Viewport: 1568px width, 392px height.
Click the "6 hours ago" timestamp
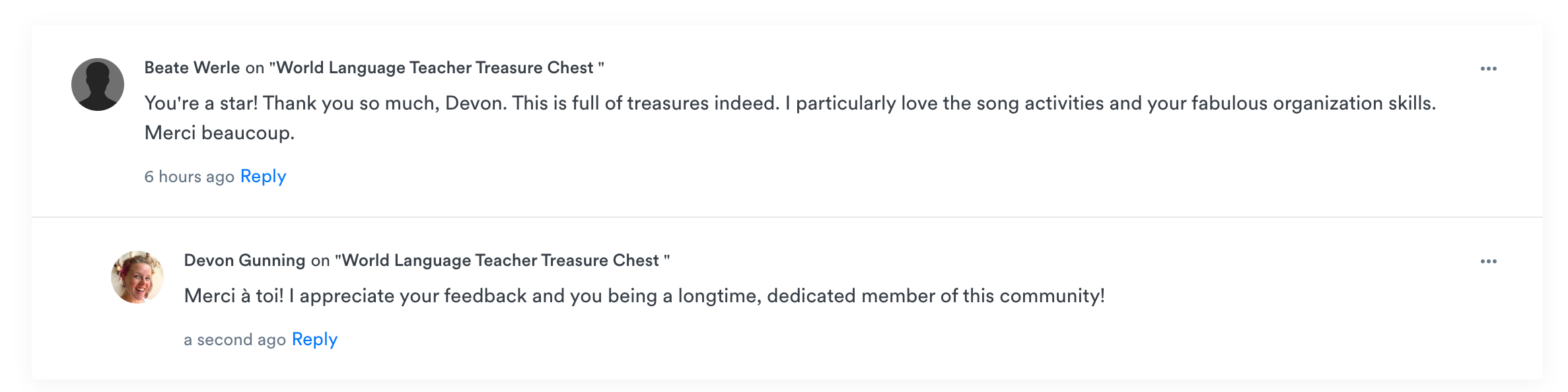coord(190,177)
